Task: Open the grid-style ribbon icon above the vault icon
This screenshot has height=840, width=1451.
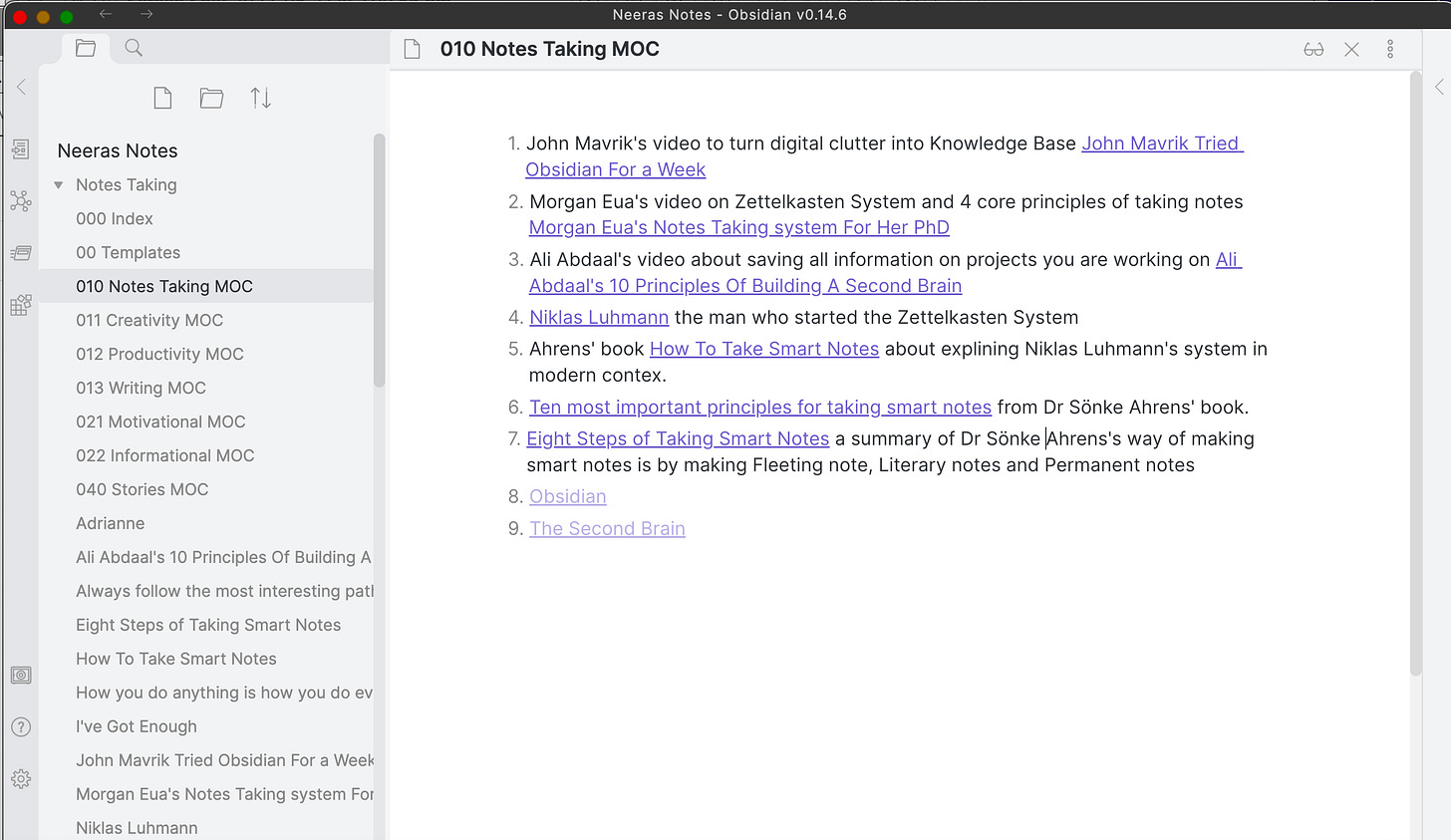Action: (x=20, y=305)
